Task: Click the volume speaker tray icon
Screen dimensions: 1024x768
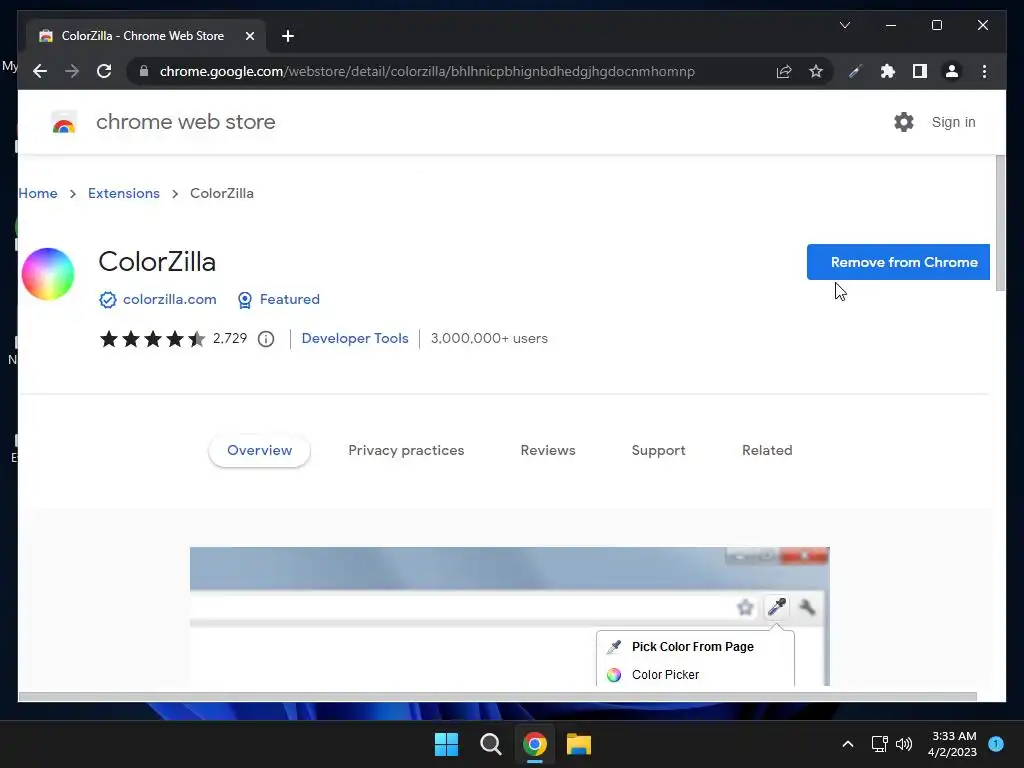Action: (904, 744)
